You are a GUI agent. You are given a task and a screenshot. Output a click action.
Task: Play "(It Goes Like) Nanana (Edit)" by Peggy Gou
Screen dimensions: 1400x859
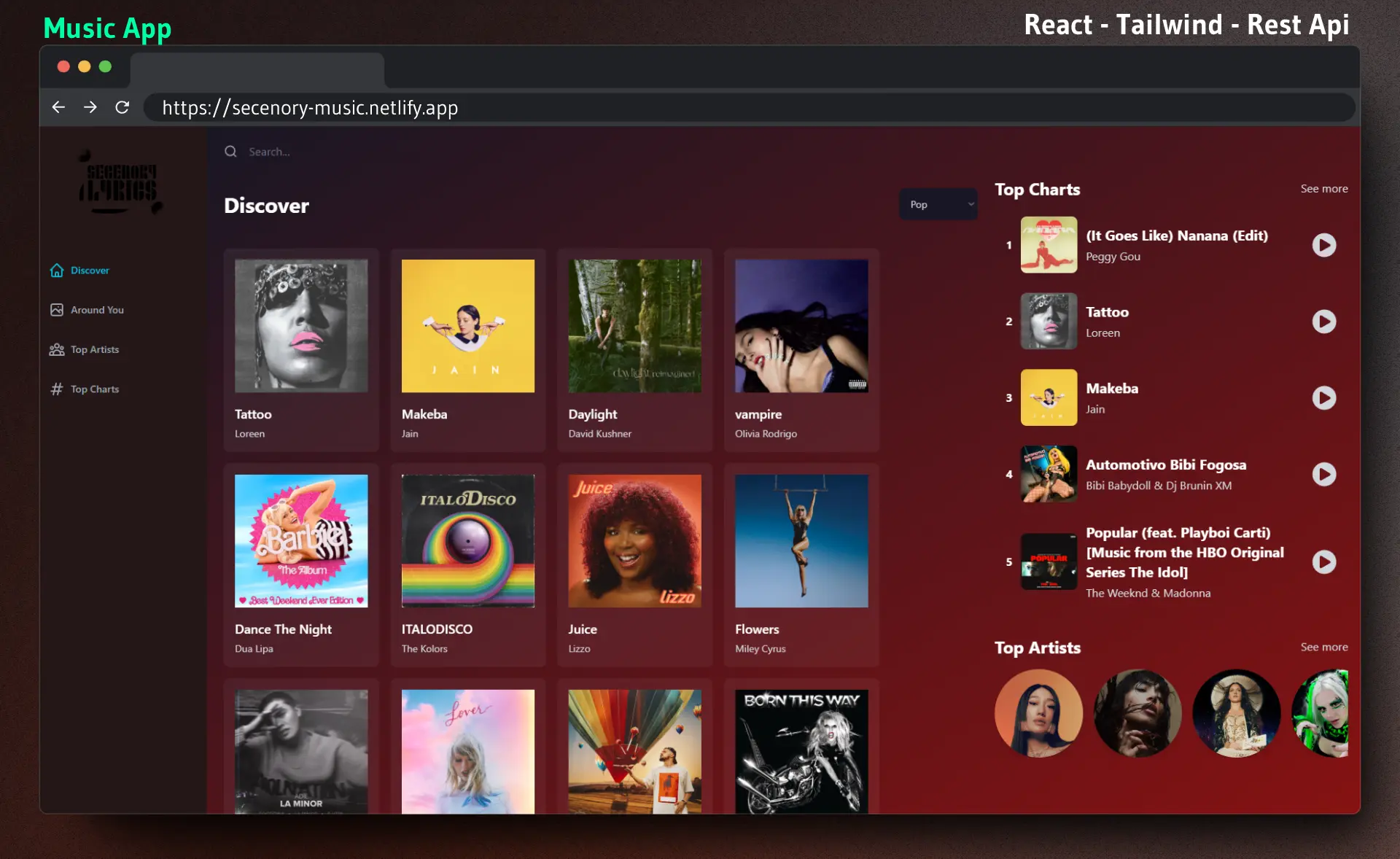pos(1323,245)
